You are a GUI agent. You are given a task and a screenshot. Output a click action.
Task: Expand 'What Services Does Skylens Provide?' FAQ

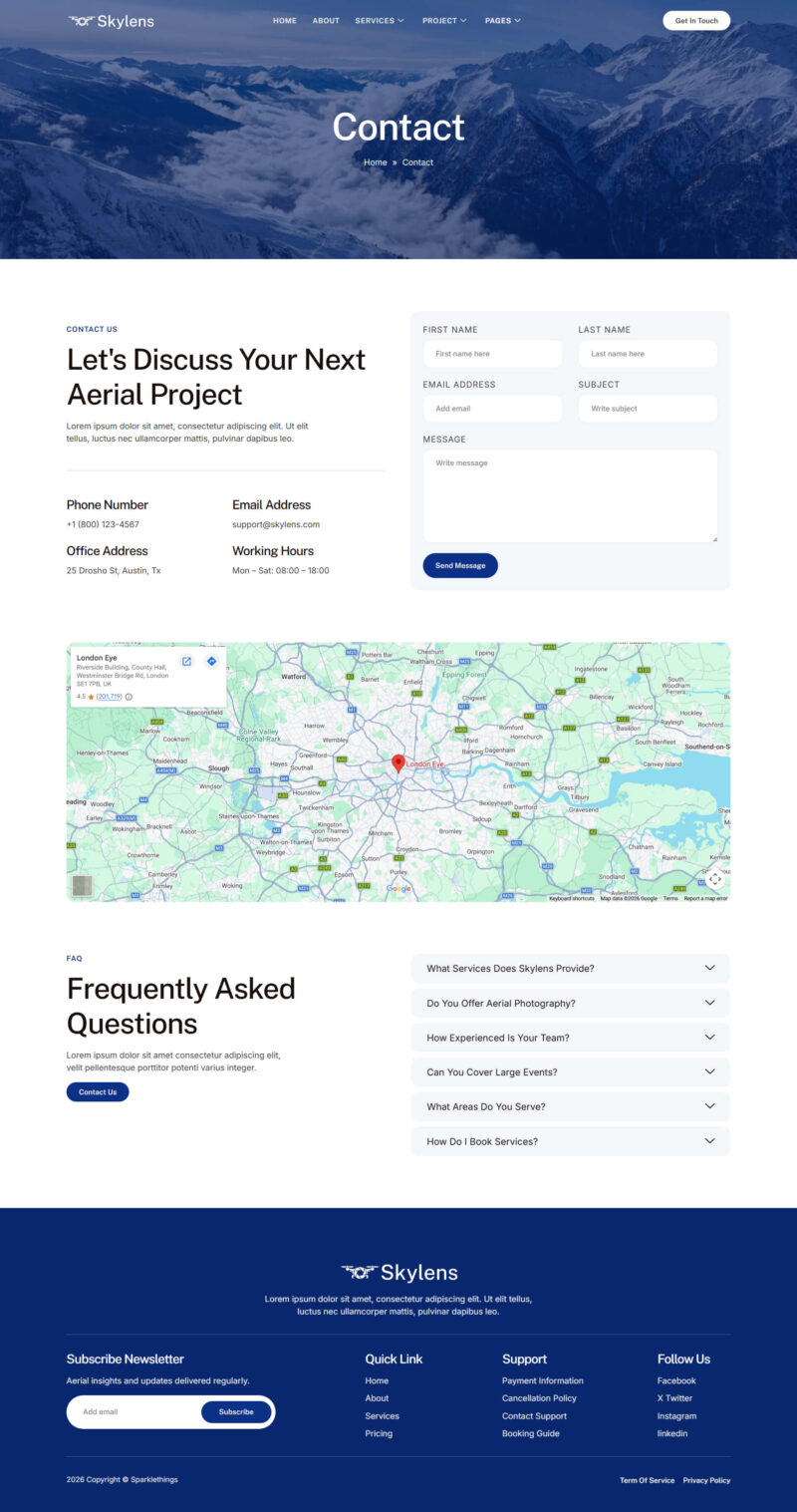click(570, 969)
